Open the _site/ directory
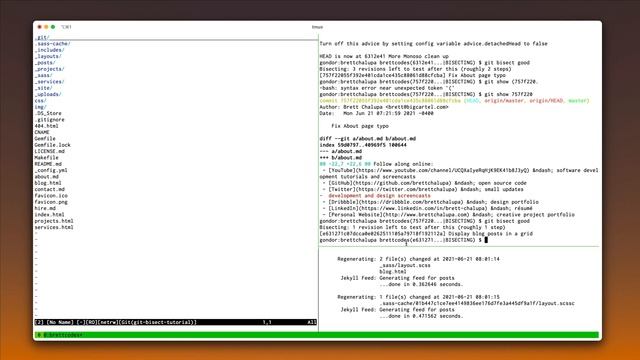Viewport: 640px width, 360px height. click(x=44, y=88)
